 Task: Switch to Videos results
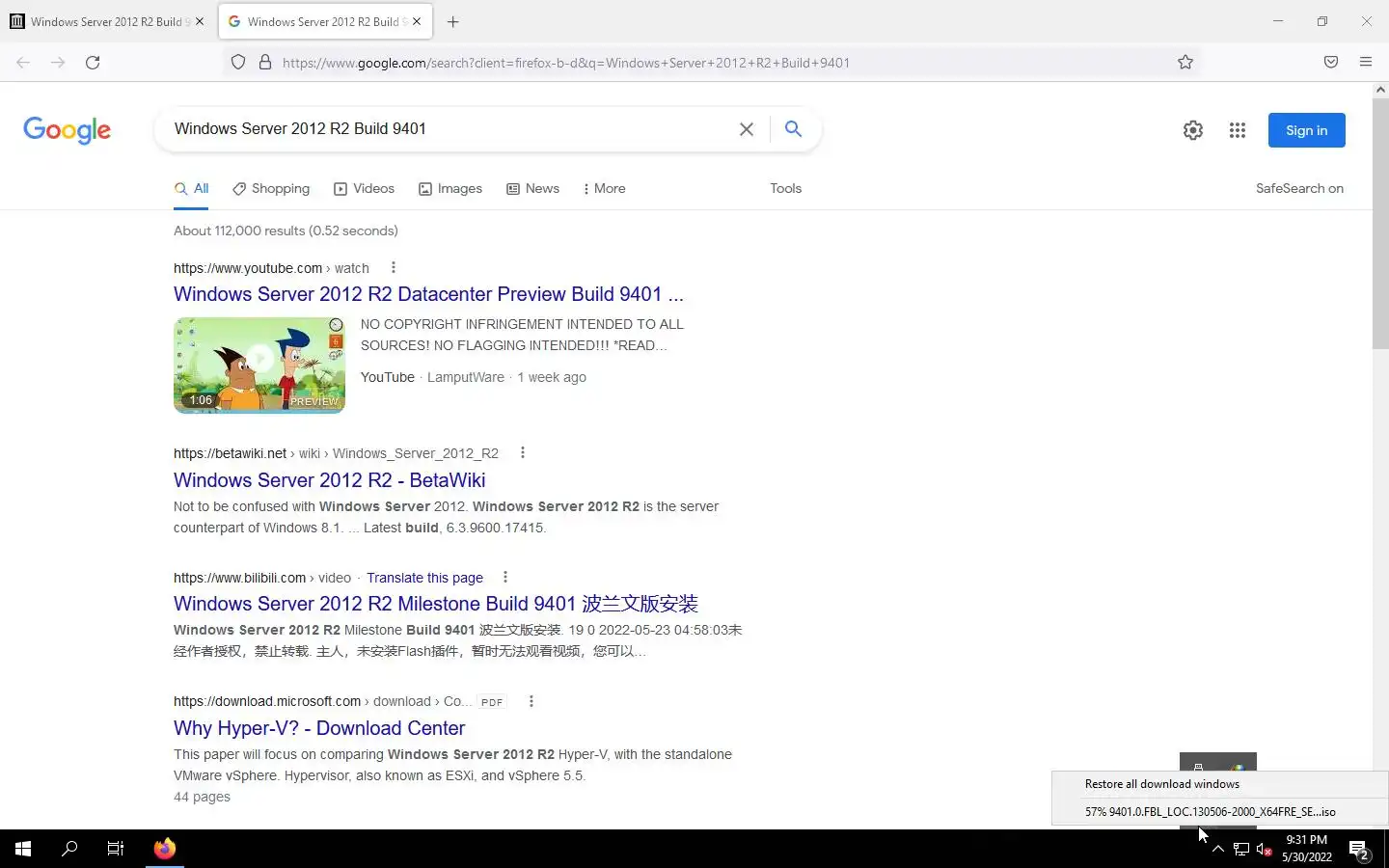click(x=365, y=189)
